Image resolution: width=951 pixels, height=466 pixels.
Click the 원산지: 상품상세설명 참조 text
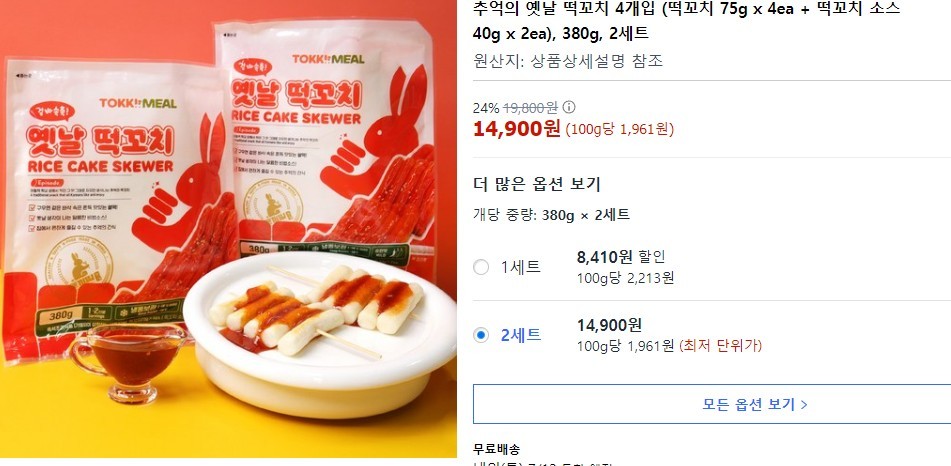tap(568, 61)
